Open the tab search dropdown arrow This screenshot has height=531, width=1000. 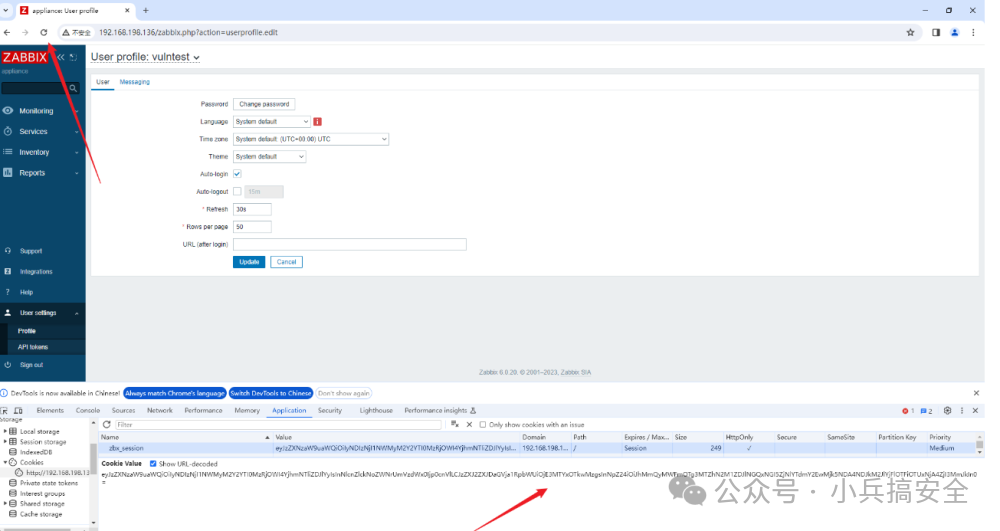click(6, 11)
